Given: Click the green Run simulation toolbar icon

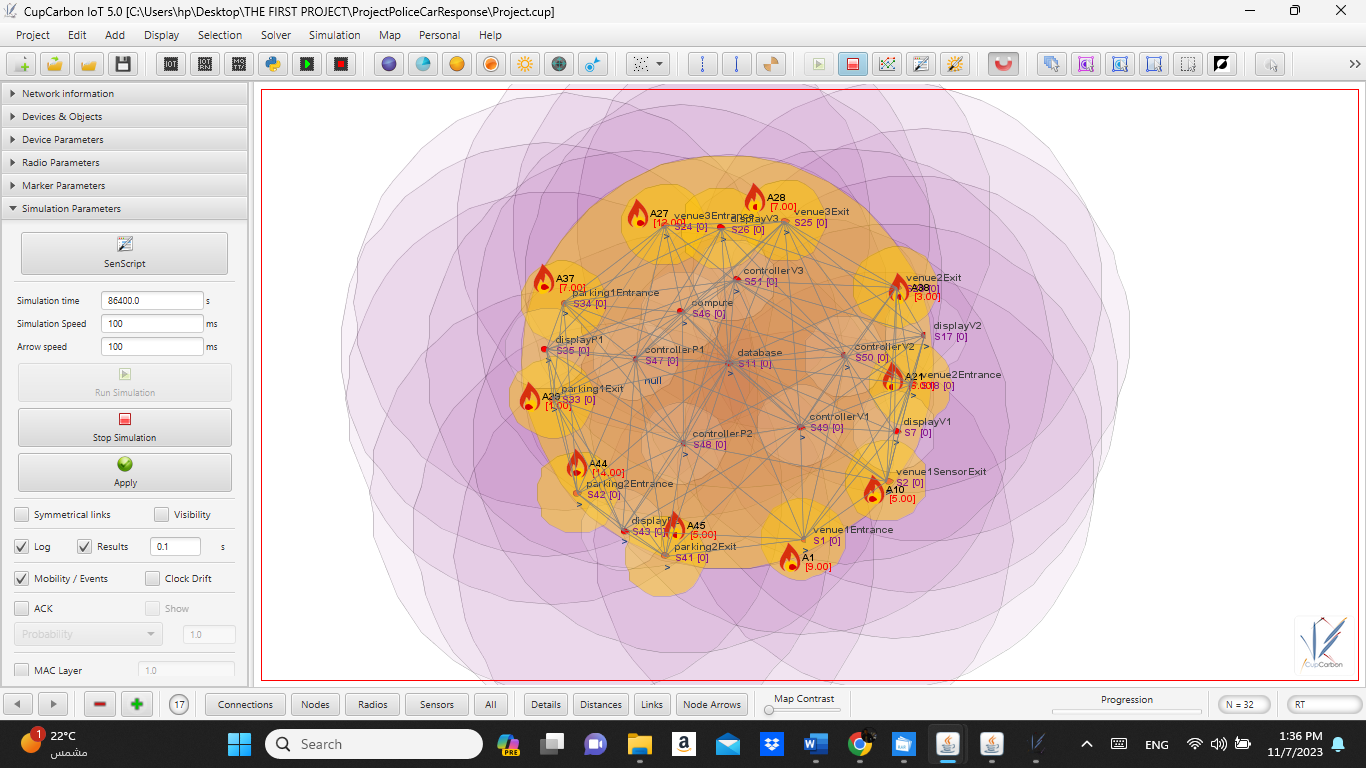Looking at the screenshot, I should (307, 63).
